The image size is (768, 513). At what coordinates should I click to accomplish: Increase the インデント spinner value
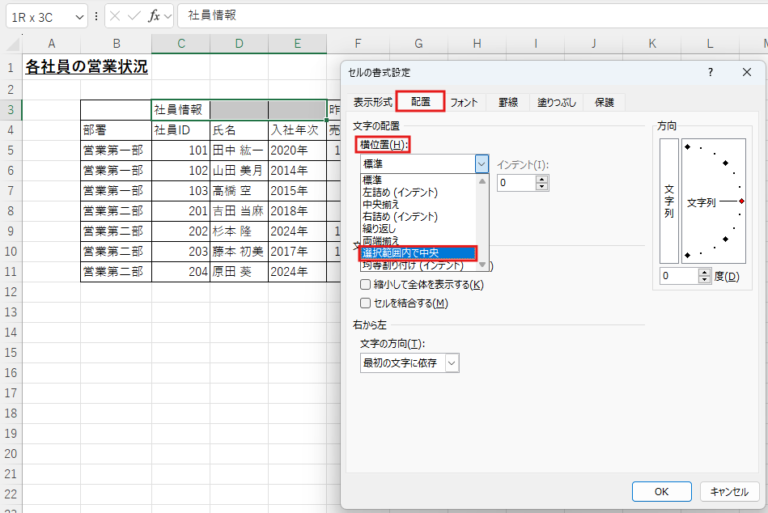543,179
